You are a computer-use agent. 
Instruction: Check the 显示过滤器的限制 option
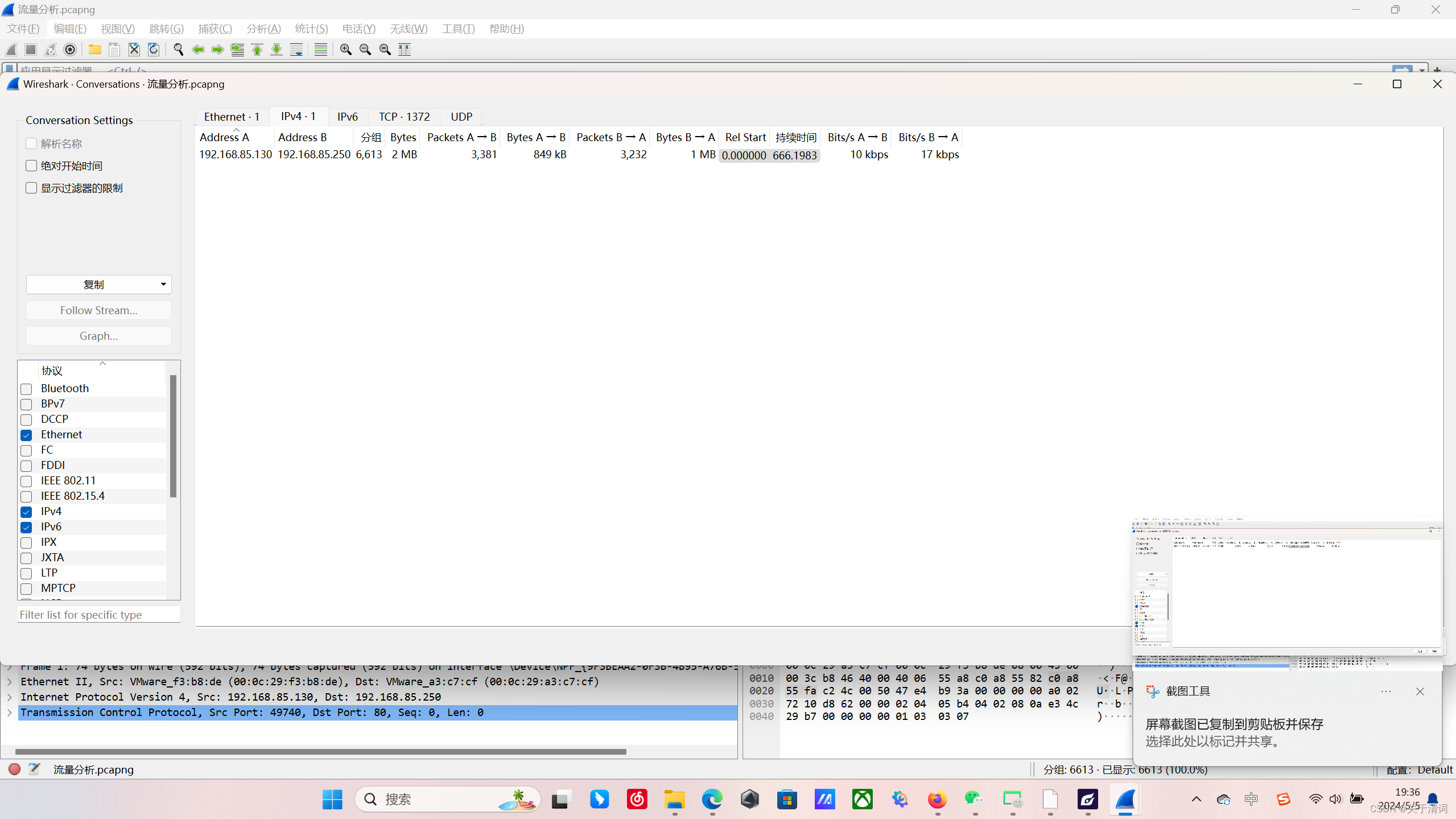pyautogui.click(x=31, y=188)
